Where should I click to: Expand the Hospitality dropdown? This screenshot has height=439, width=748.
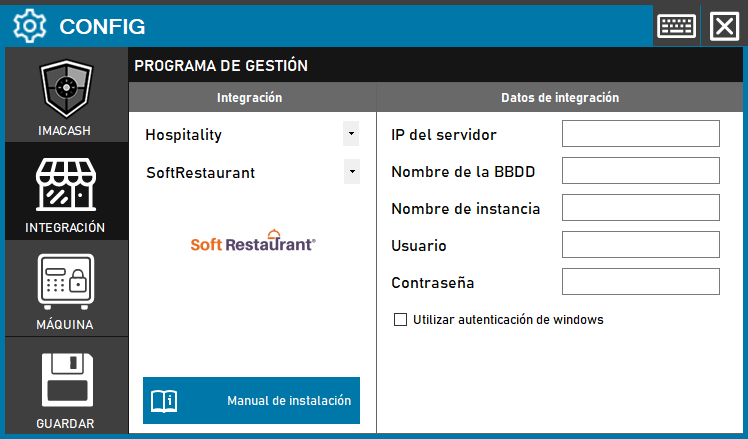pyautogui.click(x=350, y=133)
